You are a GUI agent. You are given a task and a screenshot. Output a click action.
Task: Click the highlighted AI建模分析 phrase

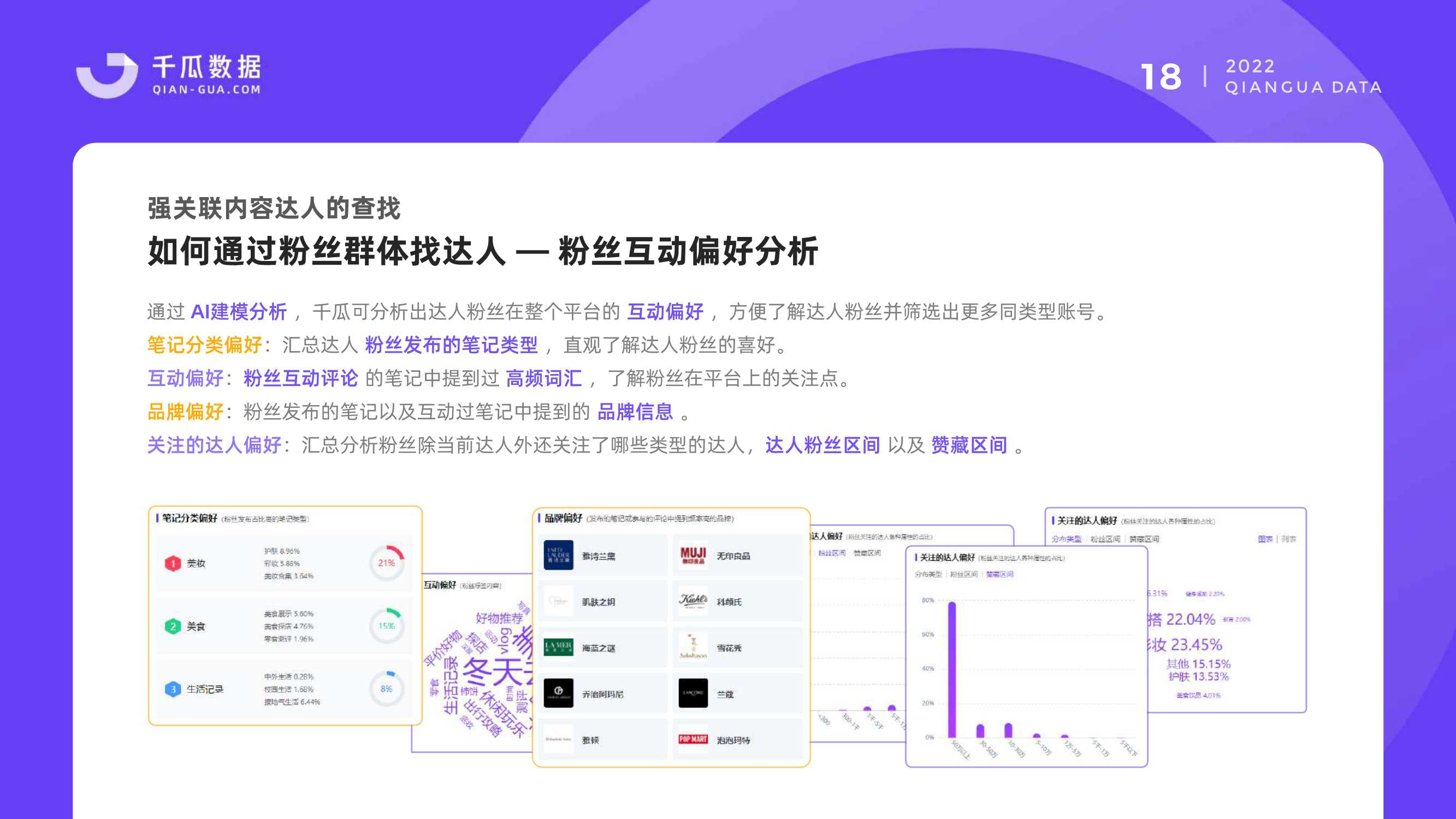[x=239, y=311]
